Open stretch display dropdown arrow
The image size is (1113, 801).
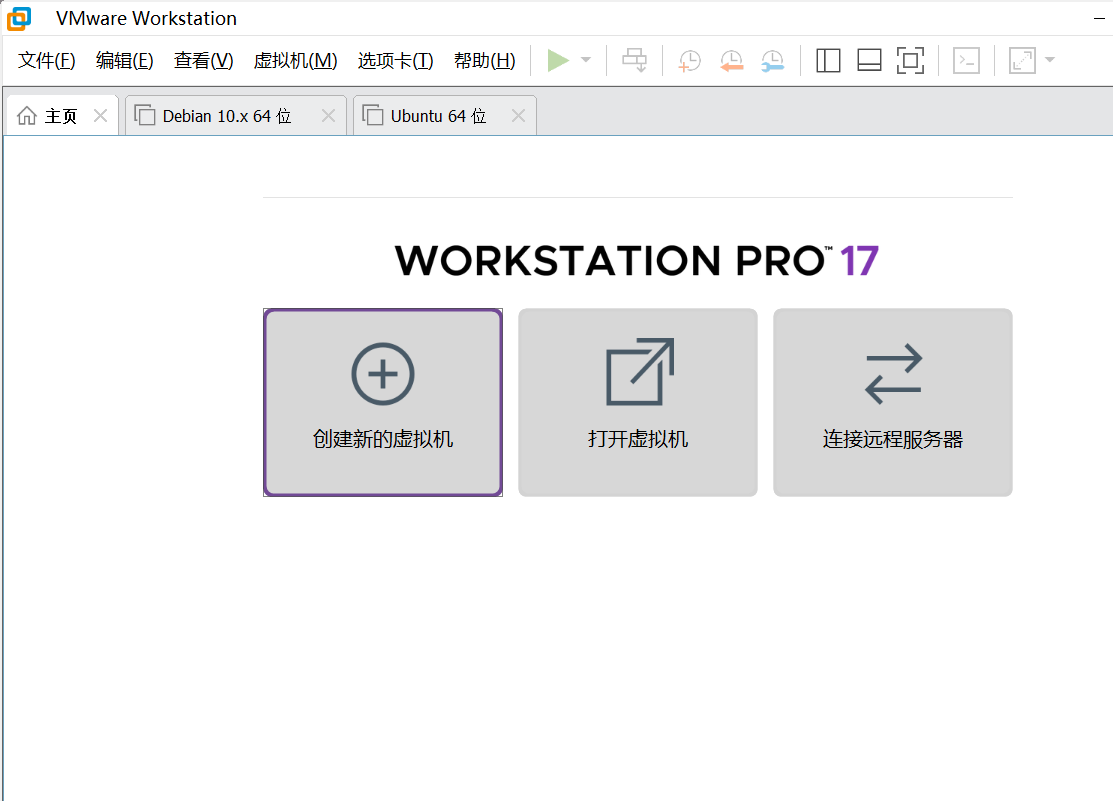point(1050,60)
